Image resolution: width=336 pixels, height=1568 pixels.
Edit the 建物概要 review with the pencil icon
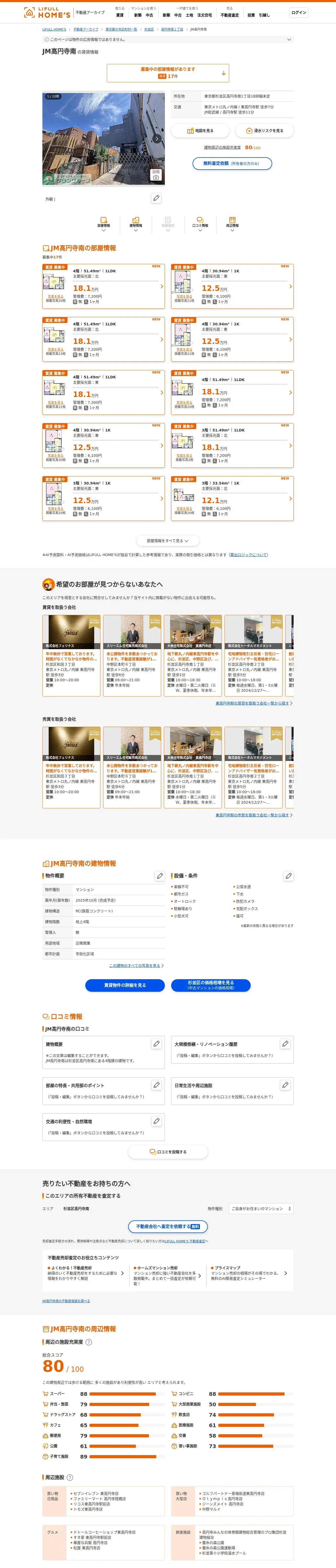(x=156, y=1044)
